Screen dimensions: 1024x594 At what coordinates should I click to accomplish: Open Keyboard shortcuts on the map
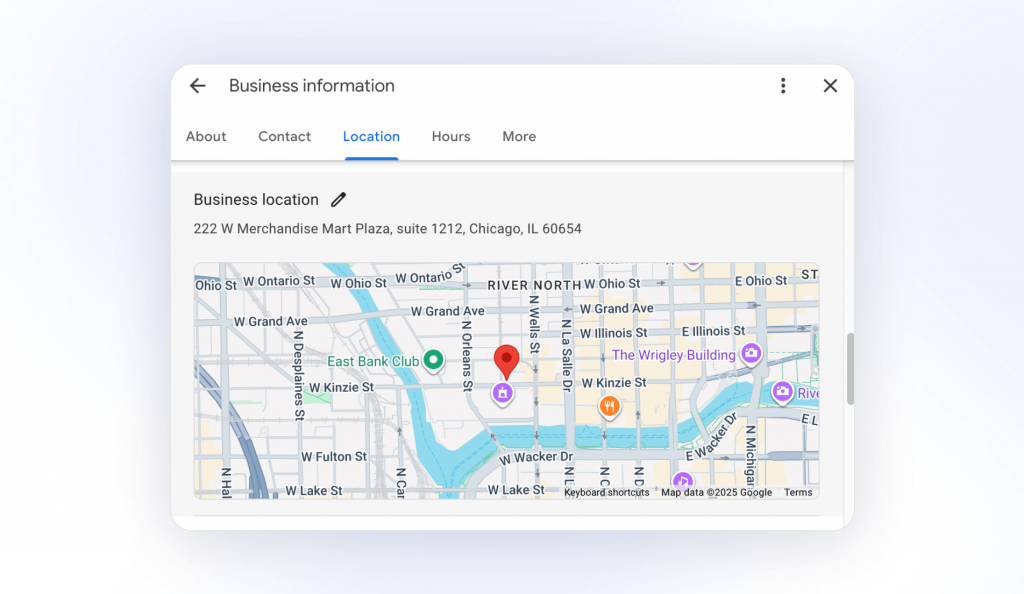tap(606, 492)
